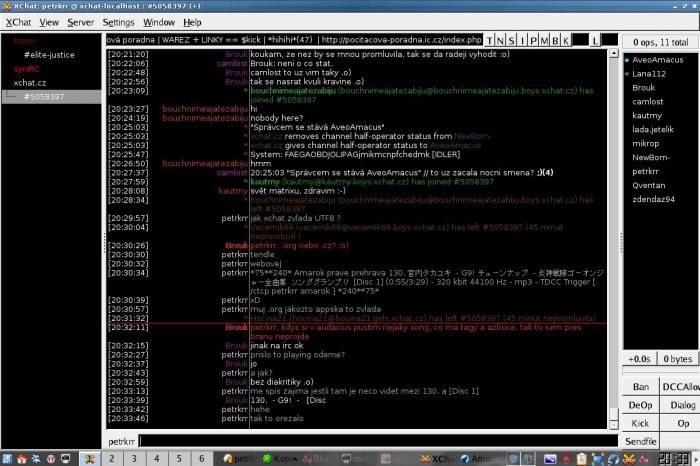Open the View menu
Viewport: 700px width, 466px height.
[49, 22]
